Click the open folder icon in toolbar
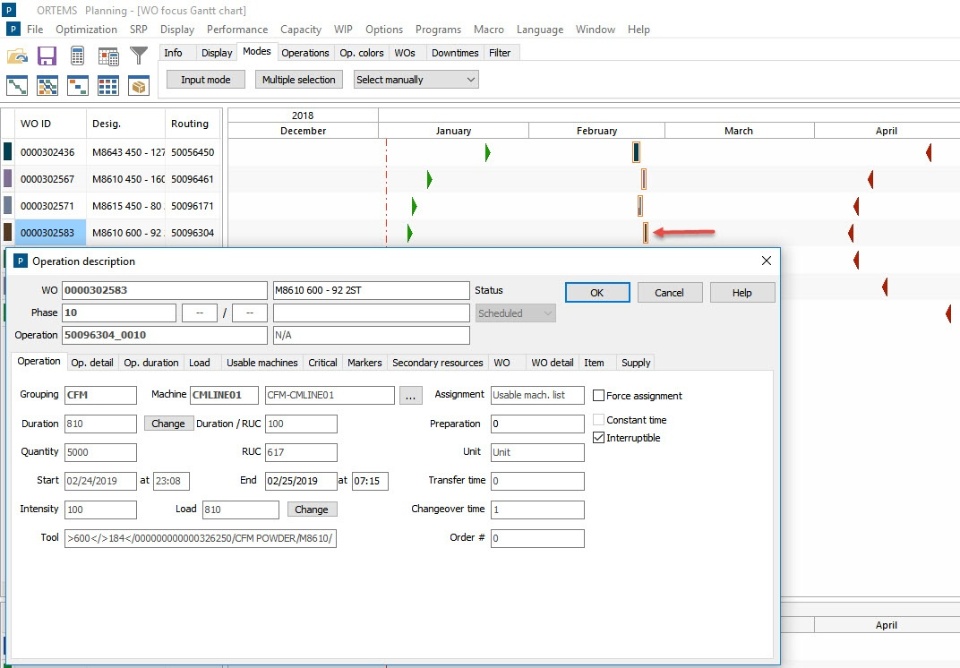Viewport: 960px width, 668px height. [x=17, y=56]
